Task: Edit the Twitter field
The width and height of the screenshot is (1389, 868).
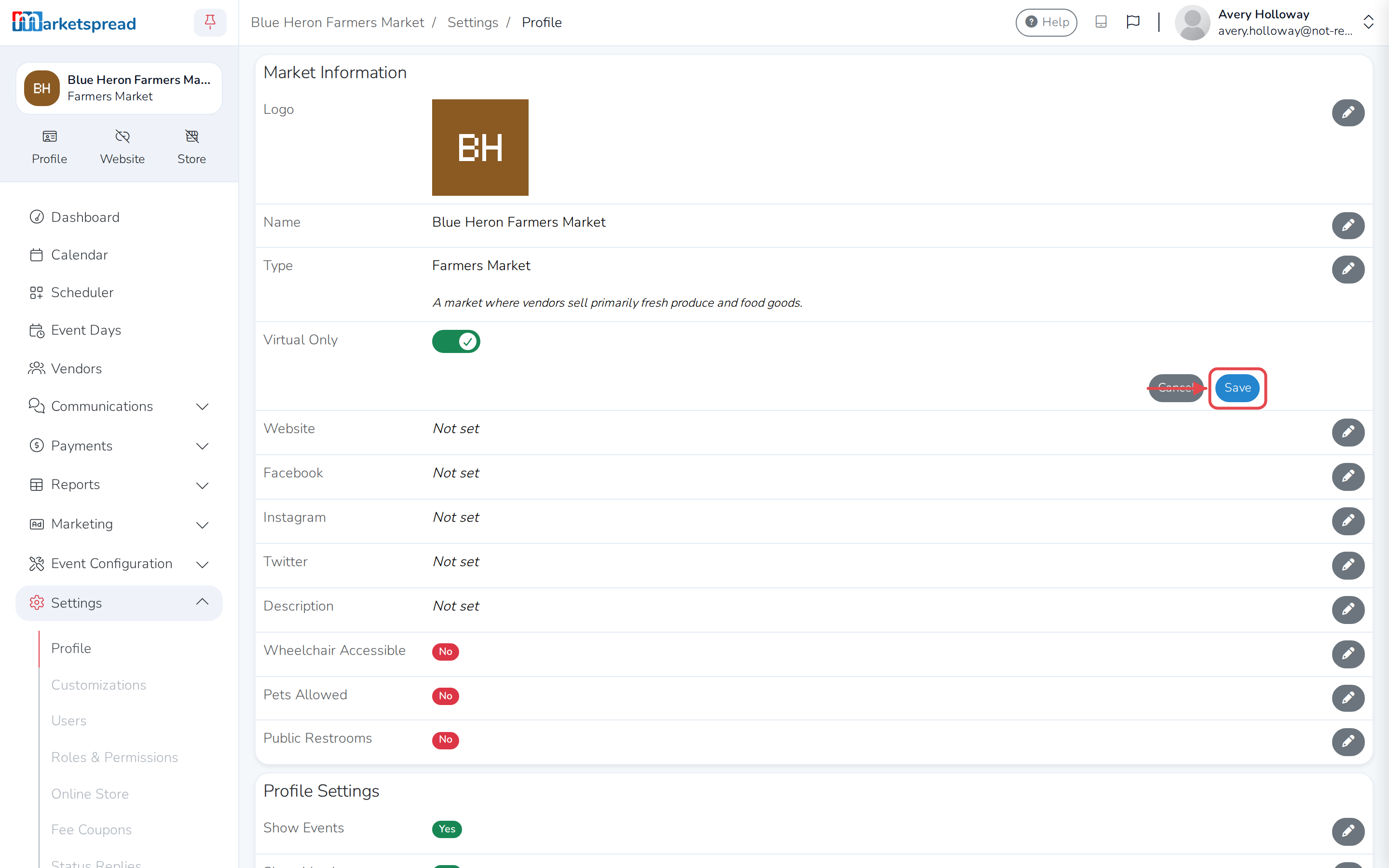Action: pyautogui.click(x=1348, y=566)
